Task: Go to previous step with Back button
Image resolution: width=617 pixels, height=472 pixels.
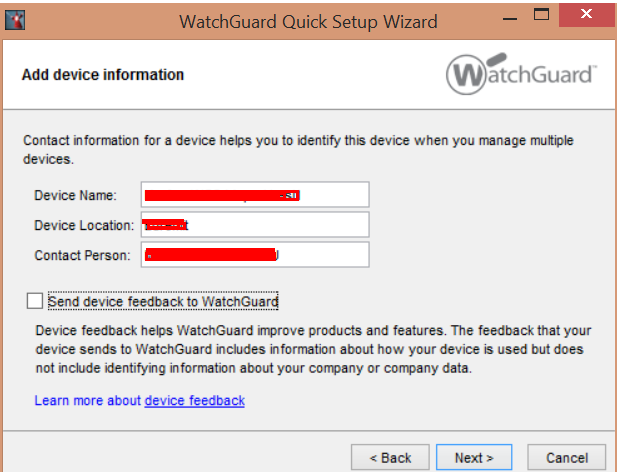Action: 390,458
